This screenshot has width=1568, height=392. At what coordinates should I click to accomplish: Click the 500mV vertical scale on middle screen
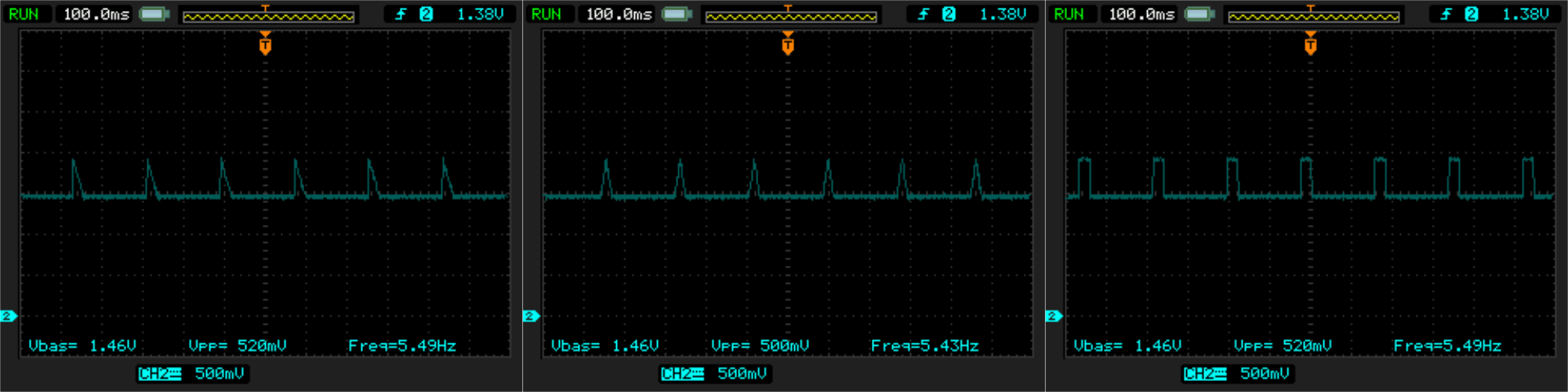click(742, 374)
